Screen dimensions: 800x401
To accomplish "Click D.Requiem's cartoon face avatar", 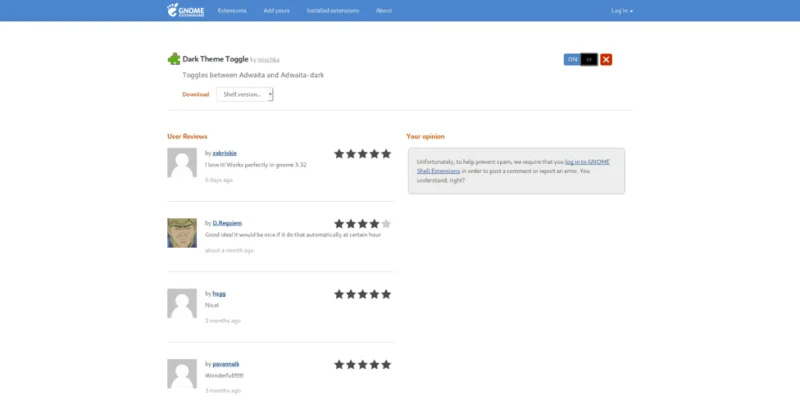I will click(x=182, y=233).
